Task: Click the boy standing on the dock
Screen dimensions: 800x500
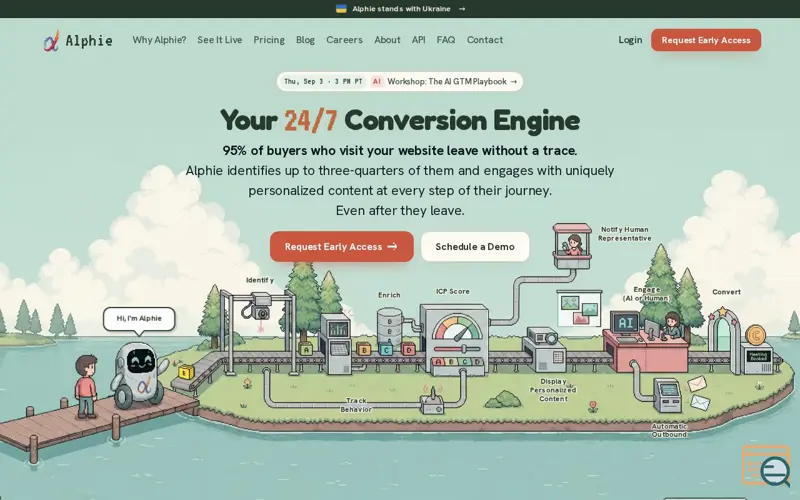Action: (86, 386)
